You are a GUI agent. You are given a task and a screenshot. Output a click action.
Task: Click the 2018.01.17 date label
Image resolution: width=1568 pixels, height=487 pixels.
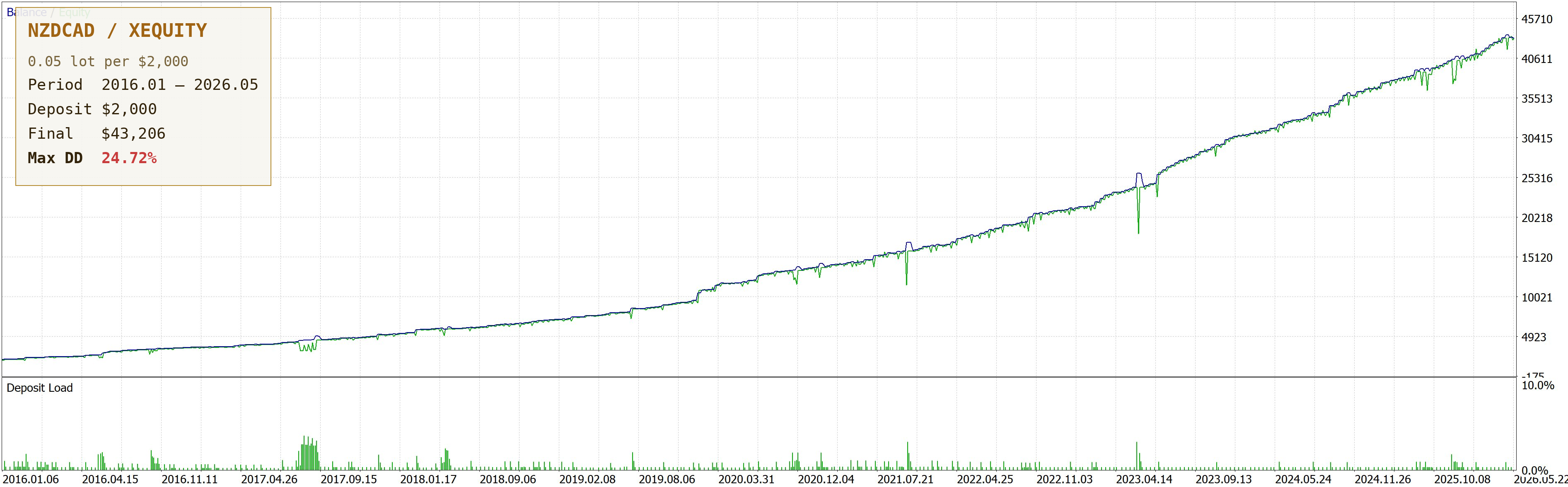tap(428, 479)
